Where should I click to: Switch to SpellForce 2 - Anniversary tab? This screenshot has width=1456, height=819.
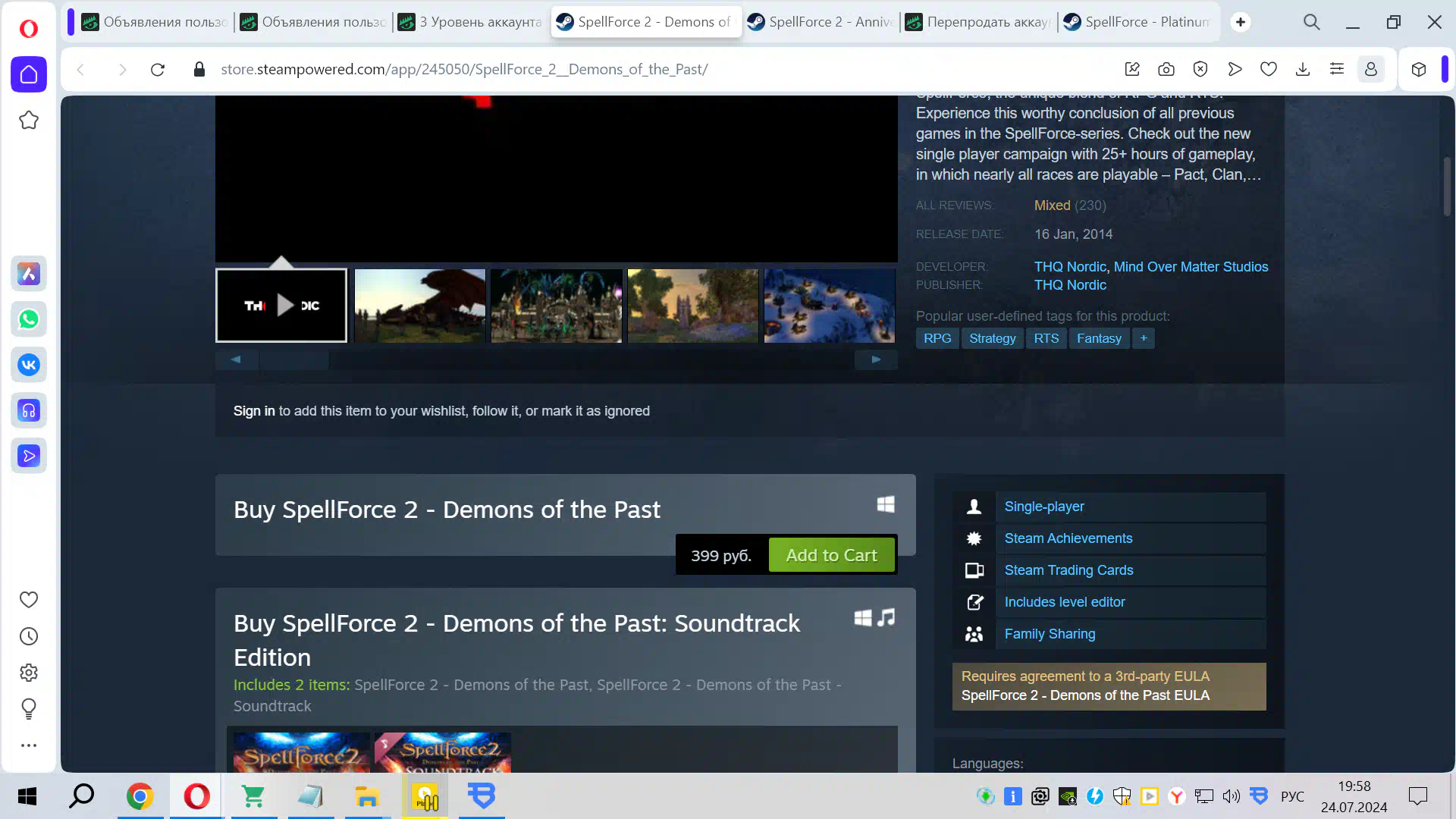[x=820, y=22]
